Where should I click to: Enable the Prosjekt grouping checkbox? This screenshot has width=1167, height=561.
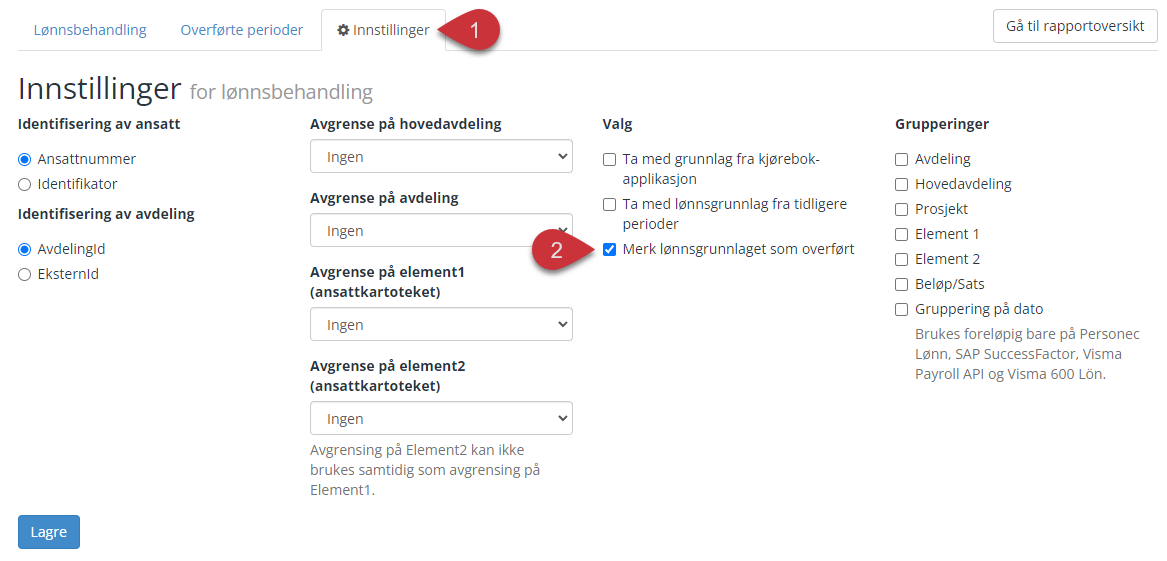[901, 209]
